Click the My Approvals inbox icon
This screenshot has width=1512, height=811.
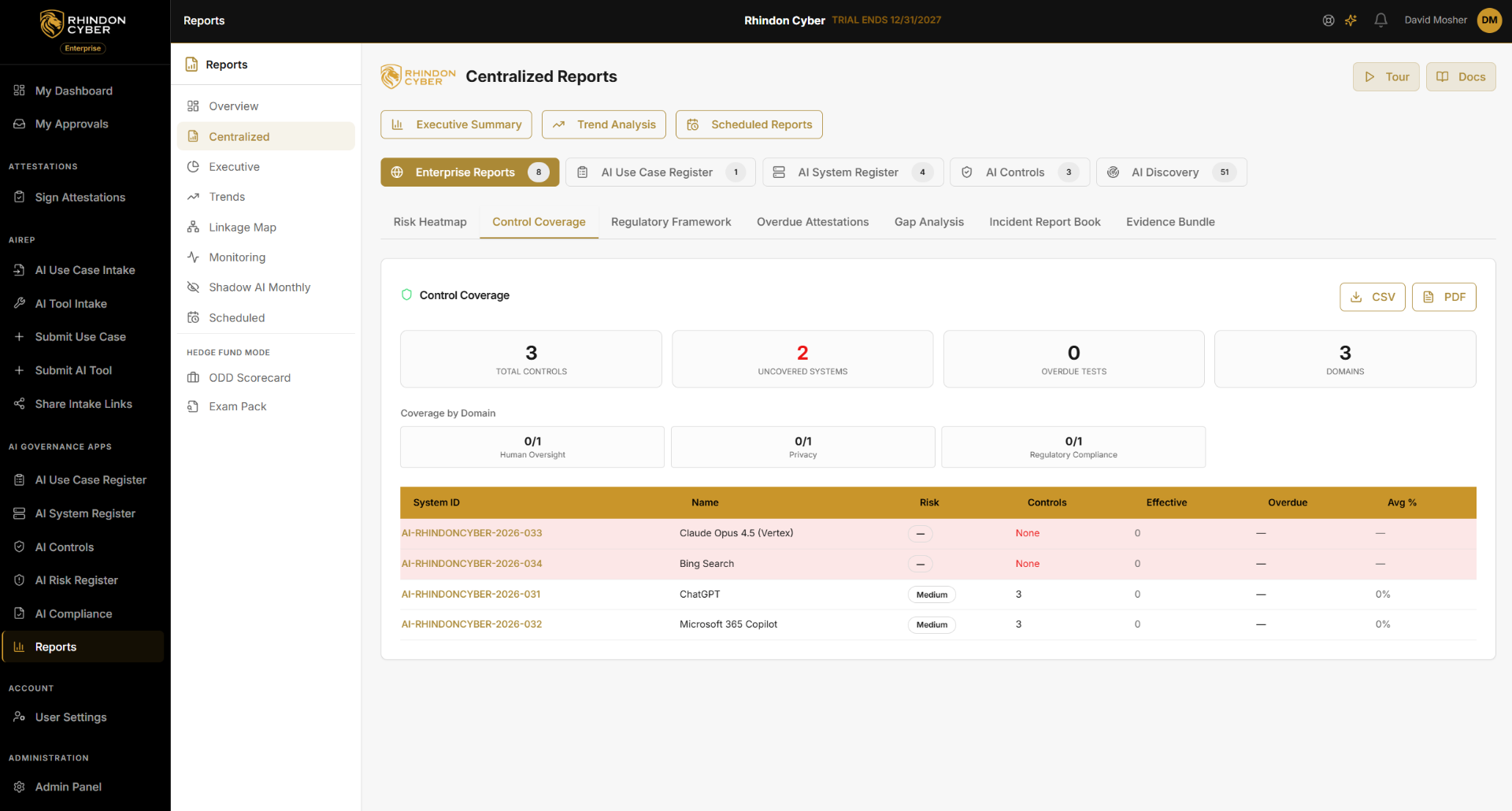(20, 124)
